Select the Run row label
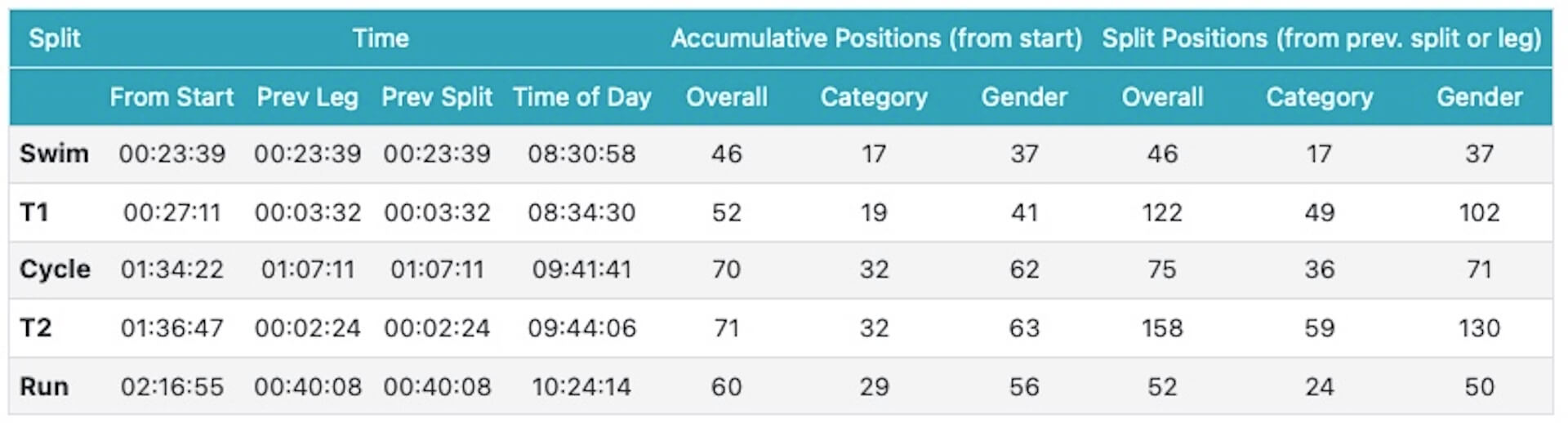 coord(44,386)
